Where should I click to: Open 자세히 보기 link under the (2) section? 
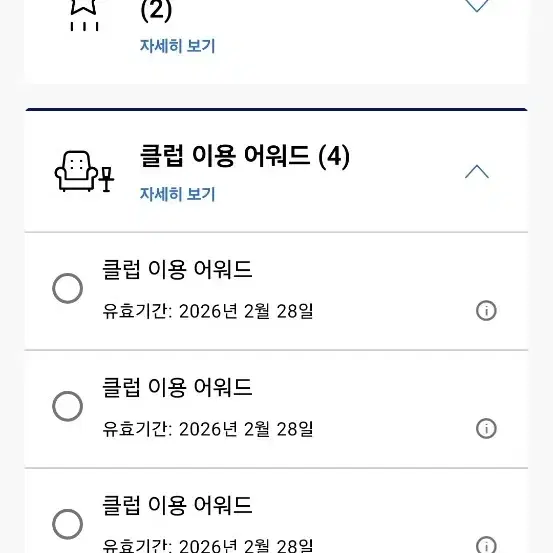click(x=177, y=46)
